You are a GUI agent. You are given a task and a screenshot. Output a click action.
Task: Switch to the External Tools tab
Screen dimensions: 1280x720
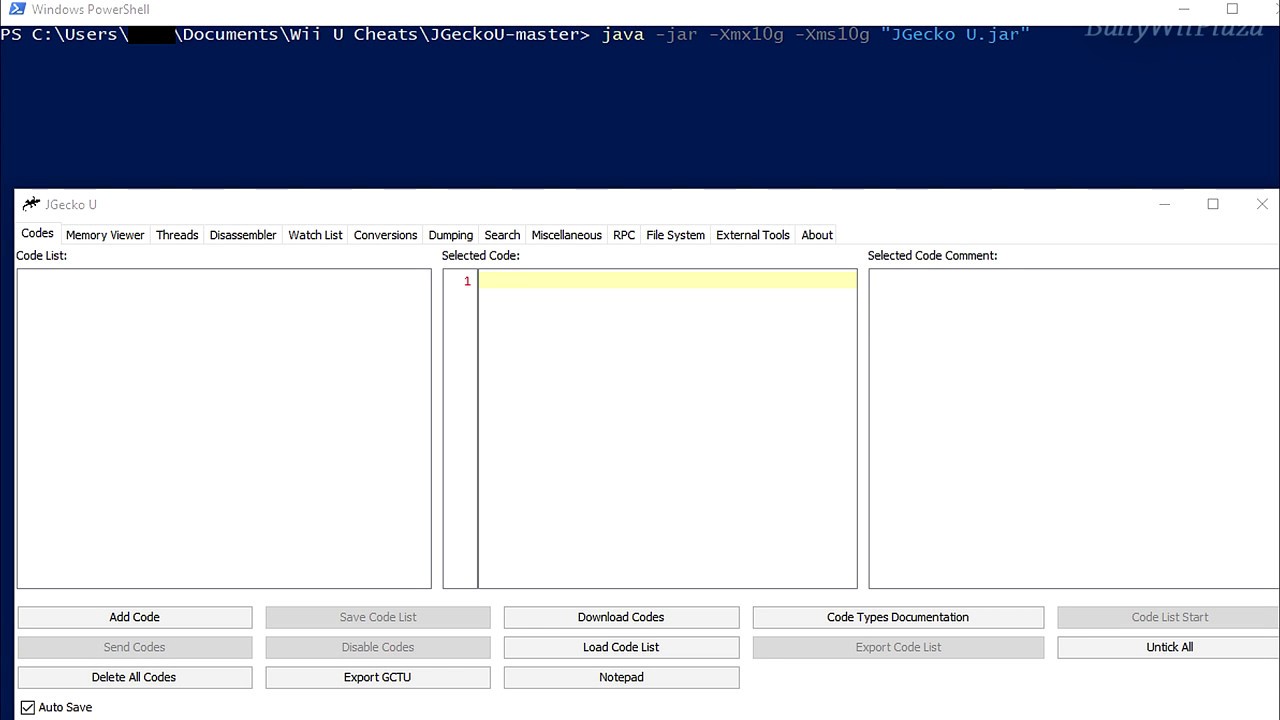753,235
